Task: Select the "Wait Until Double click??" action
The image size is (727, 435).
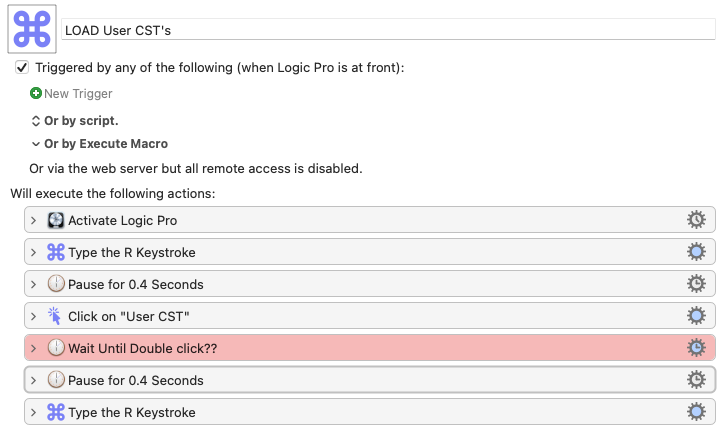Action: 350,348
